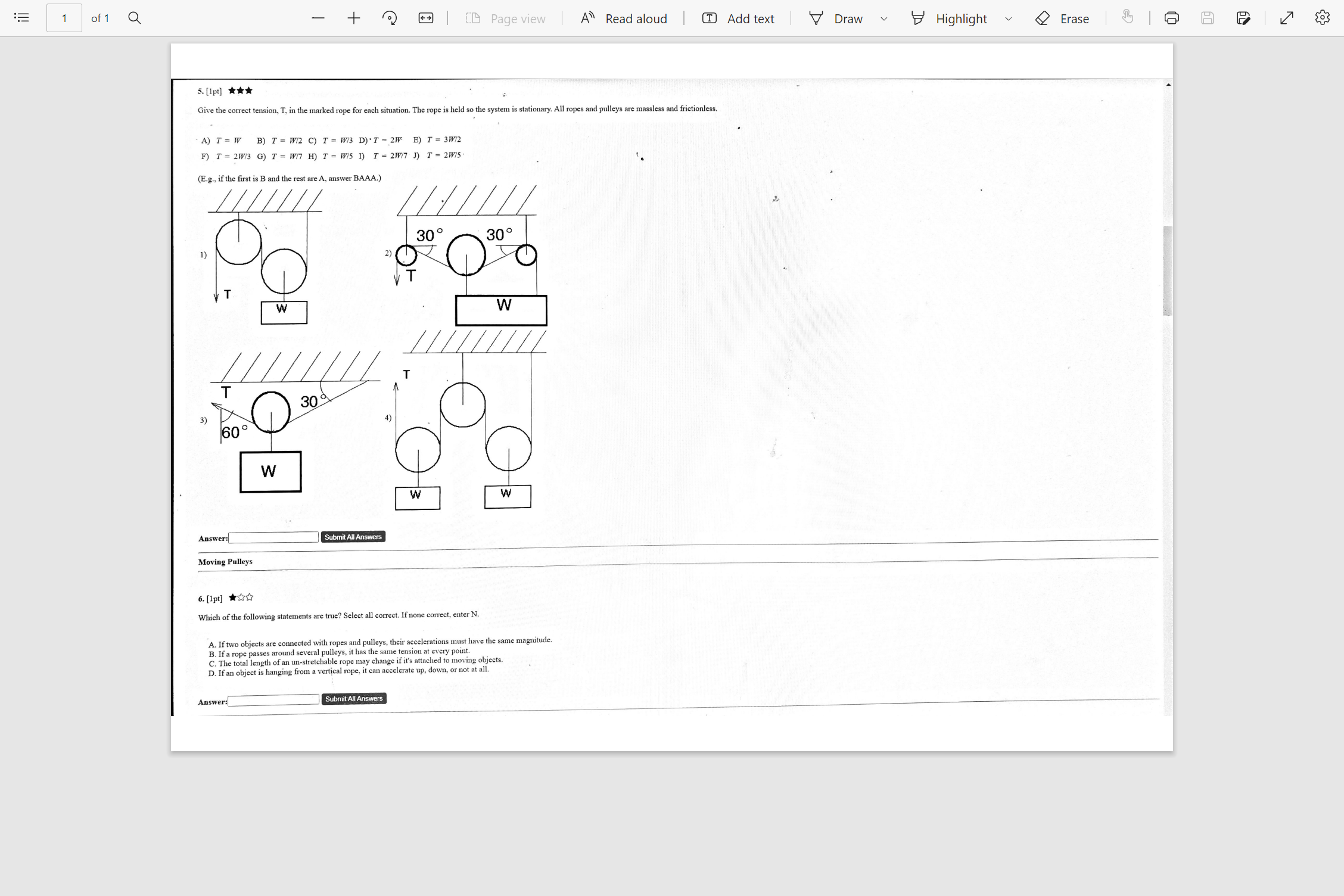The height and width of the screenshot is (896, 1344).
Task: Click the Draw tool in toolbar
Action: pyautogui.click(x=848, y=18)
